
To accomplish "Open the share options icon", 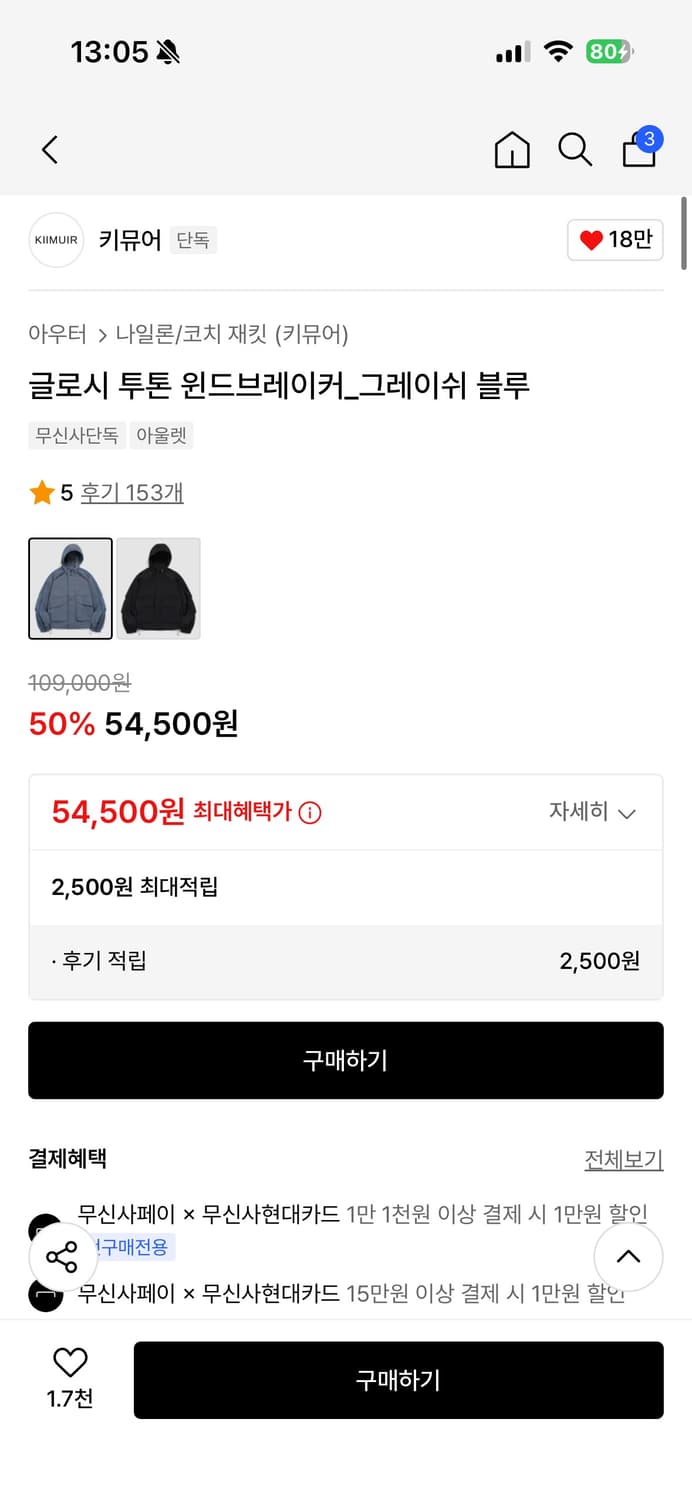I will (x=62, y=1257).
